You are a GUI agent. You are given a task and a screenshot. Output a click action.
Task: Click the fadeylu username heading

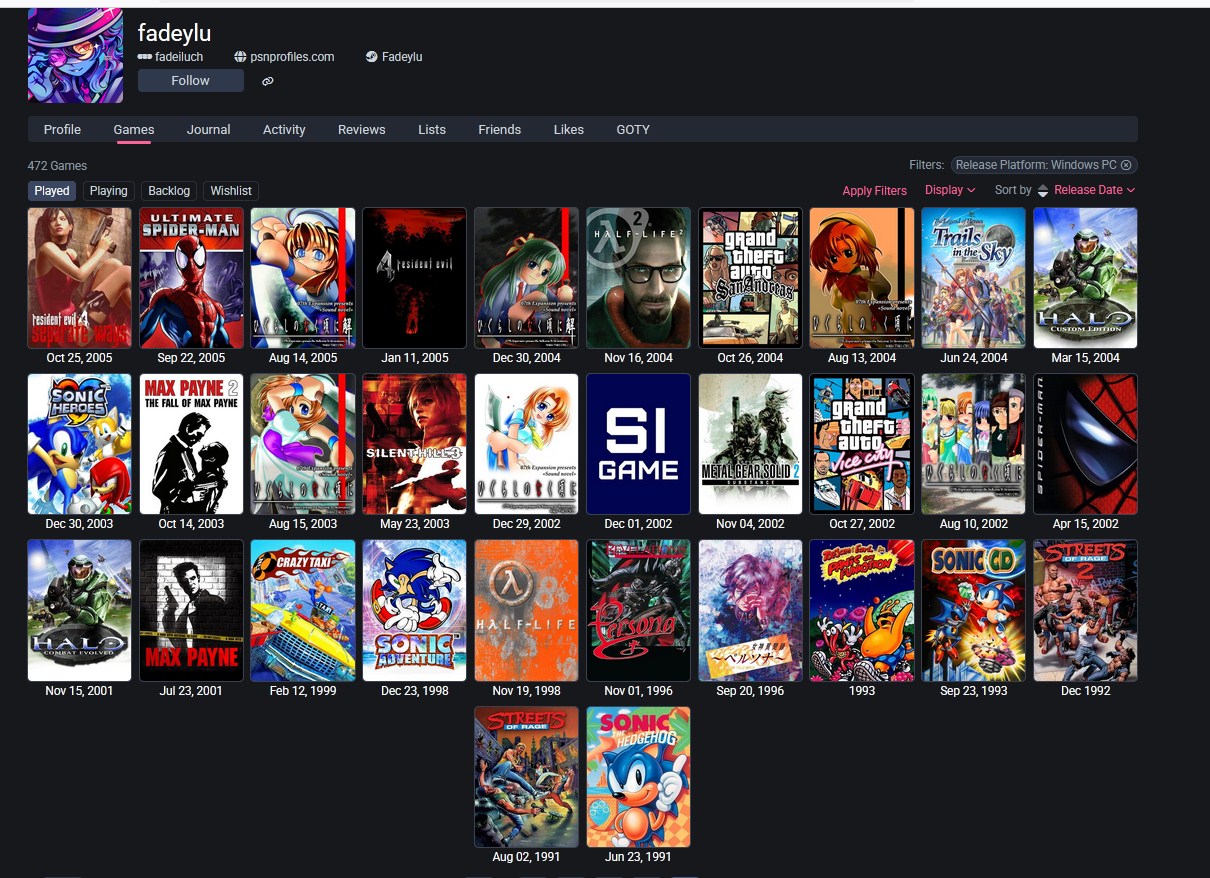[x=174, y=33]
